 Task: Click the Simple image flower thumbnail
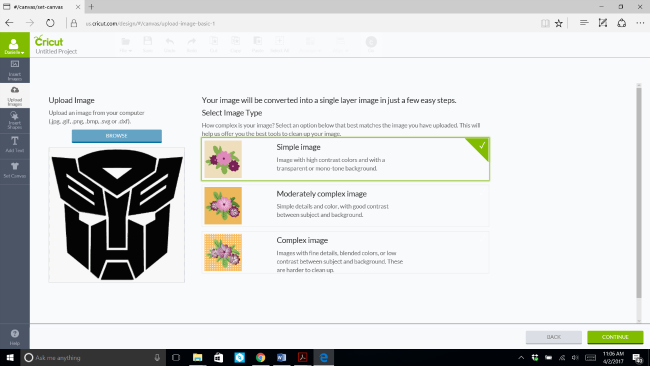click(223, 159)
